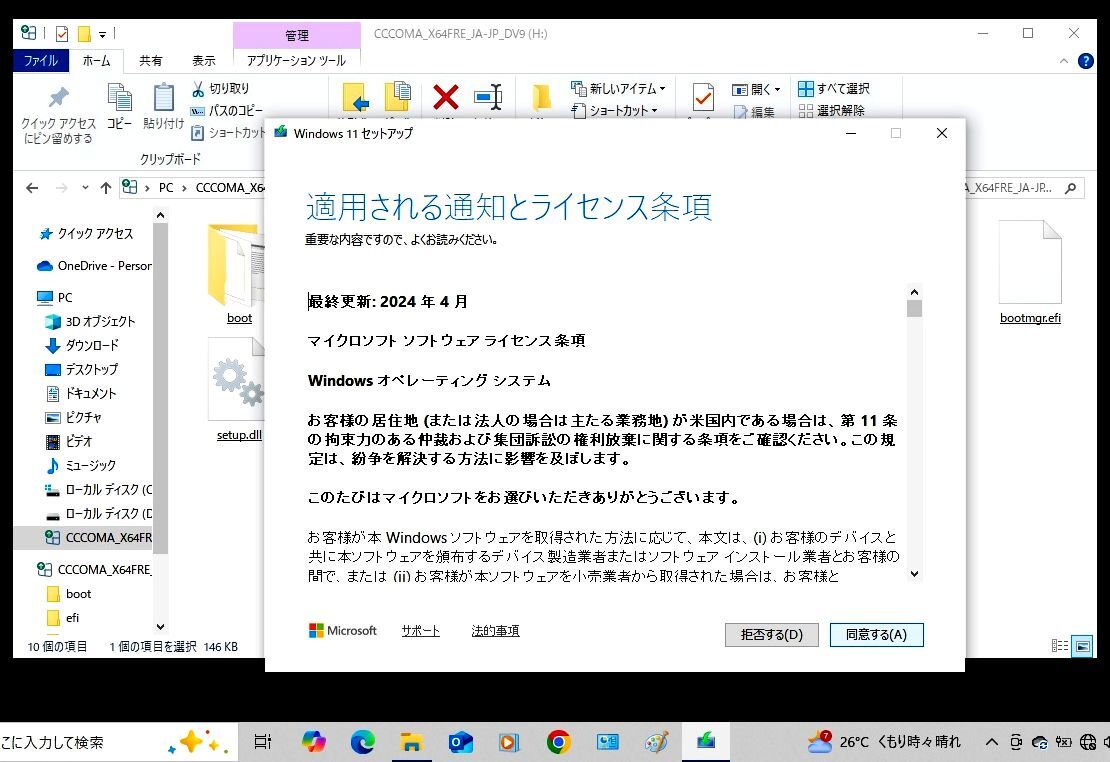The width and height of the screenshot is (1110, 762).
Task: Select ピクチャ in navigation pane
Action: click(x=74, y=418)
